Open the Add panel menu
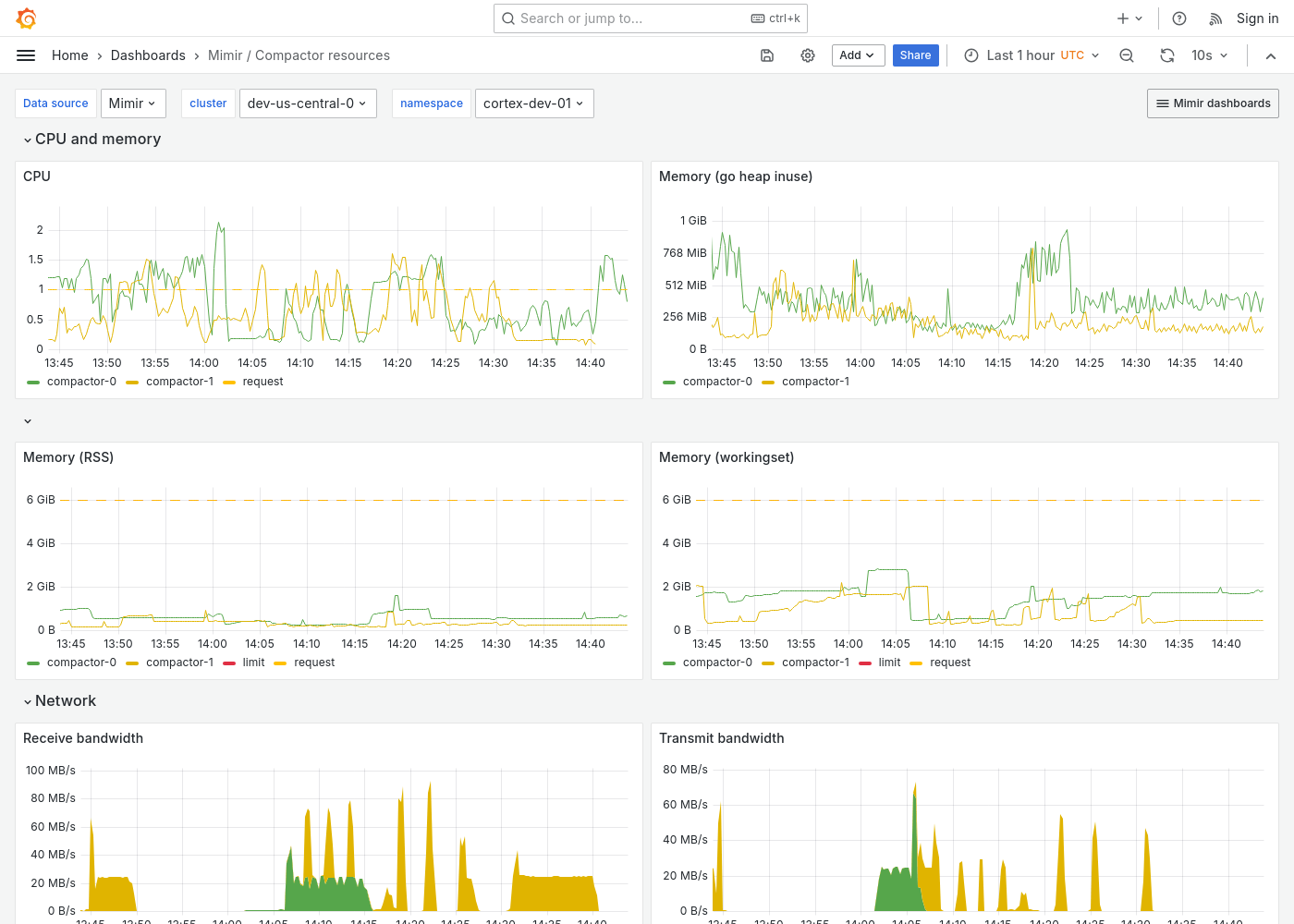The height and width of the screenshot is (924, 1294). click(x=857, y=55)
